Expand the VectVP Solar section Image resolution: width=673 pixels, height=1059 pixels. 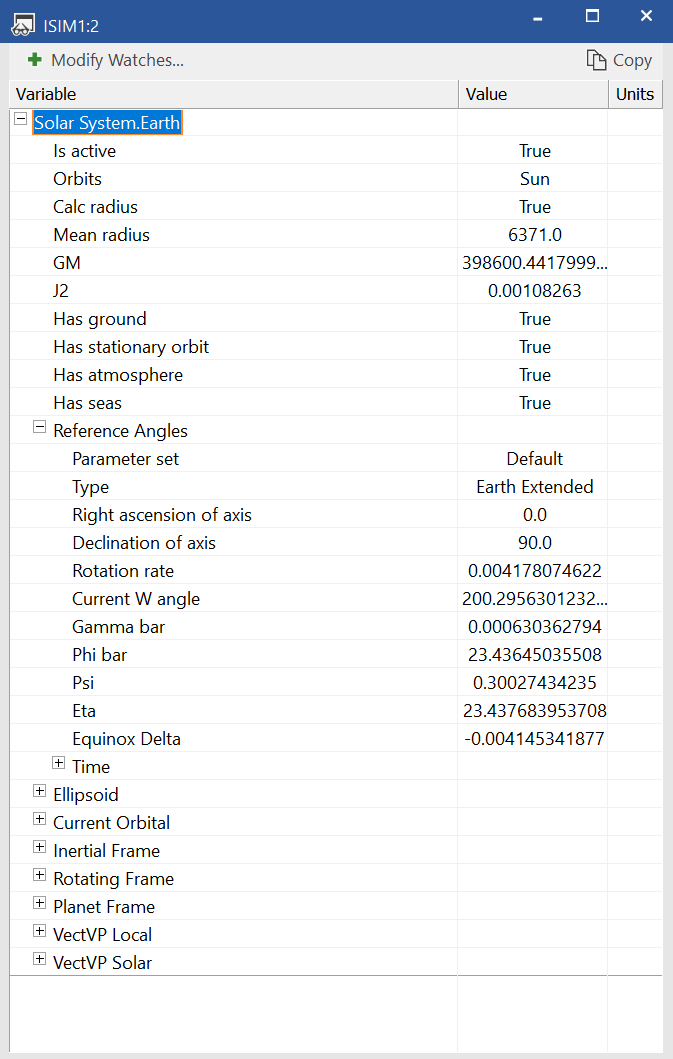40,959
